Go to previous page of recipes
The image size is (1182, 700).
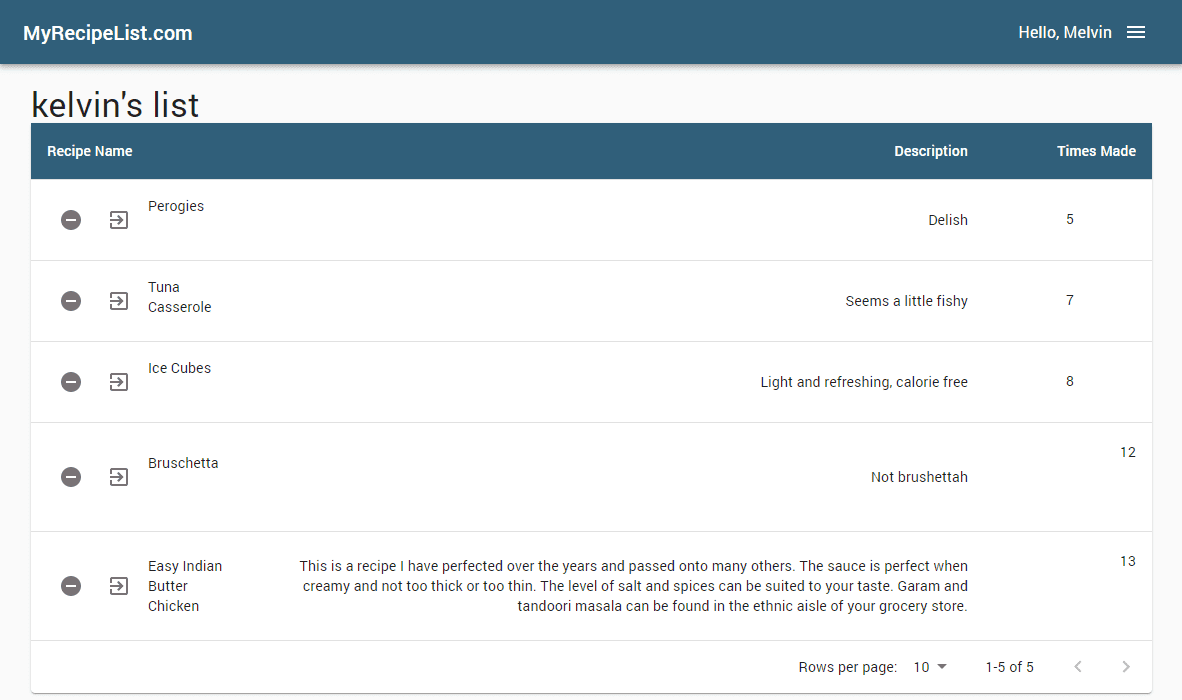coord(1078,667)
